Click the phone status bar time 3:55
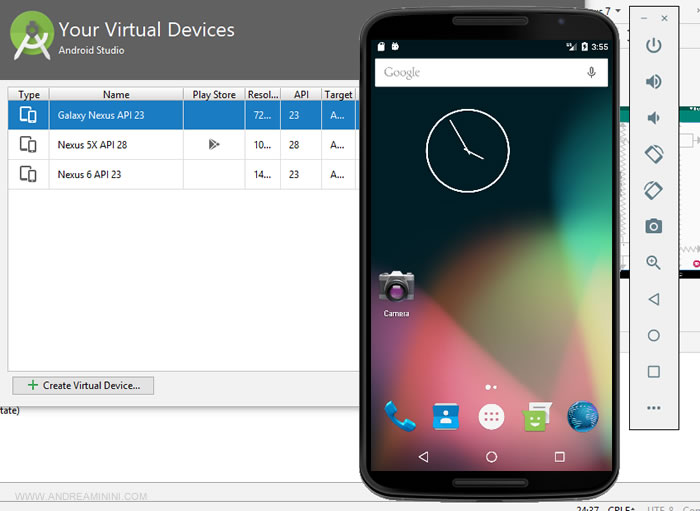700x511 pixels. pos(600,47)
